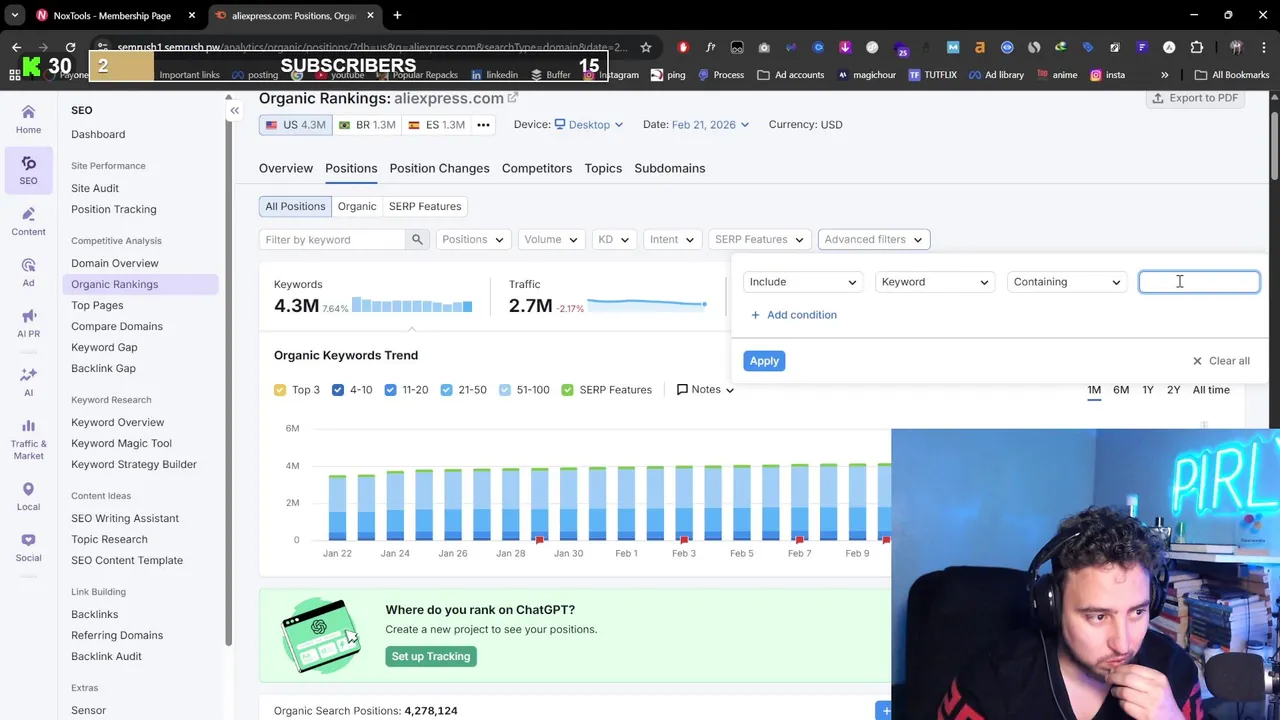Image resolution: width=1280 pixels, height=720 pixels.
Task: Select the 6M time range
Action: (1121, 390)
